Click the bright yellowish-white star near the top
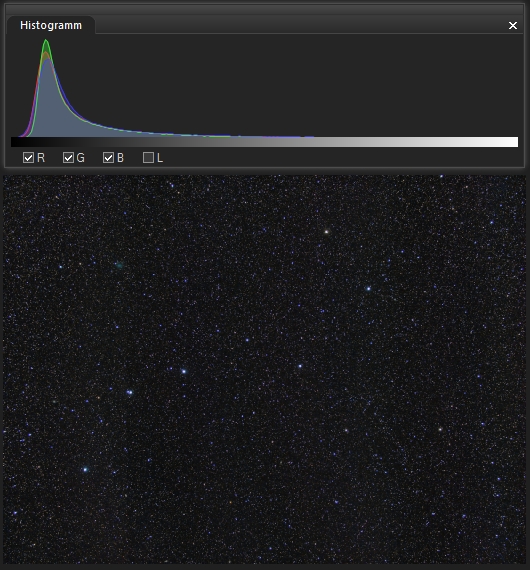Image resolution: width=530 pixels, height=570 pixels. click(x=326, y=232)
